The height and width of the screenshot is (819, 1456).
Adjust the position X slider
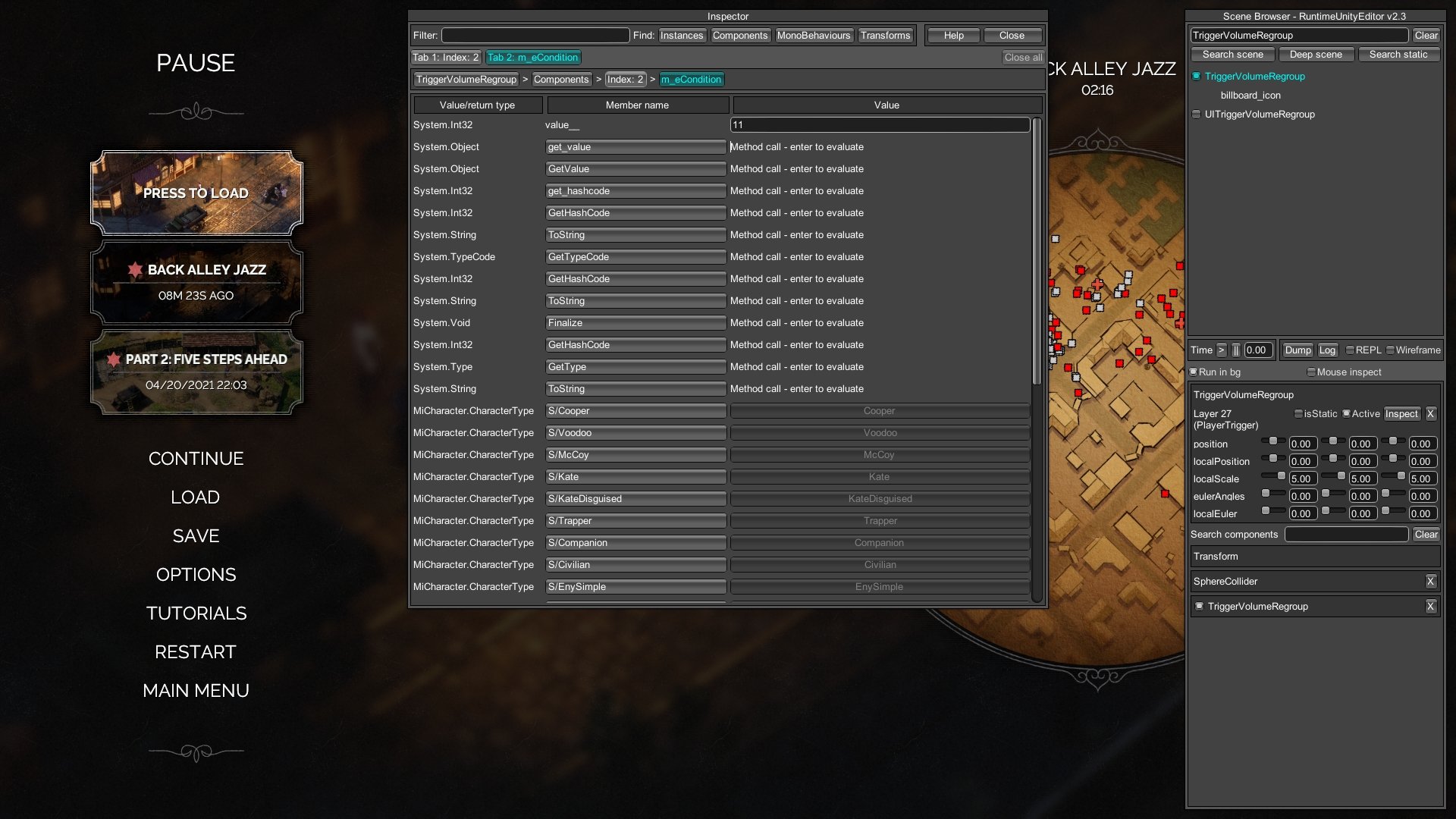[x=1272, y=441]
